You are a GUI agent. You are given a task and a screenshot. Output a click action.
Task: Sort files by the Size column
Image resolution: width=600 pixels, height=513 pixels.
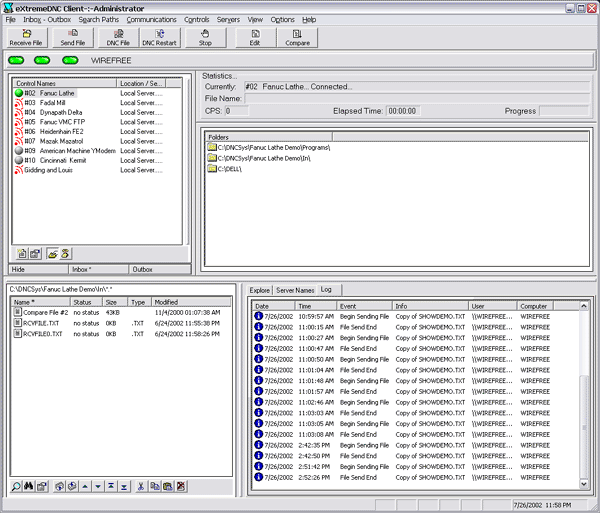tap(115, 302)
